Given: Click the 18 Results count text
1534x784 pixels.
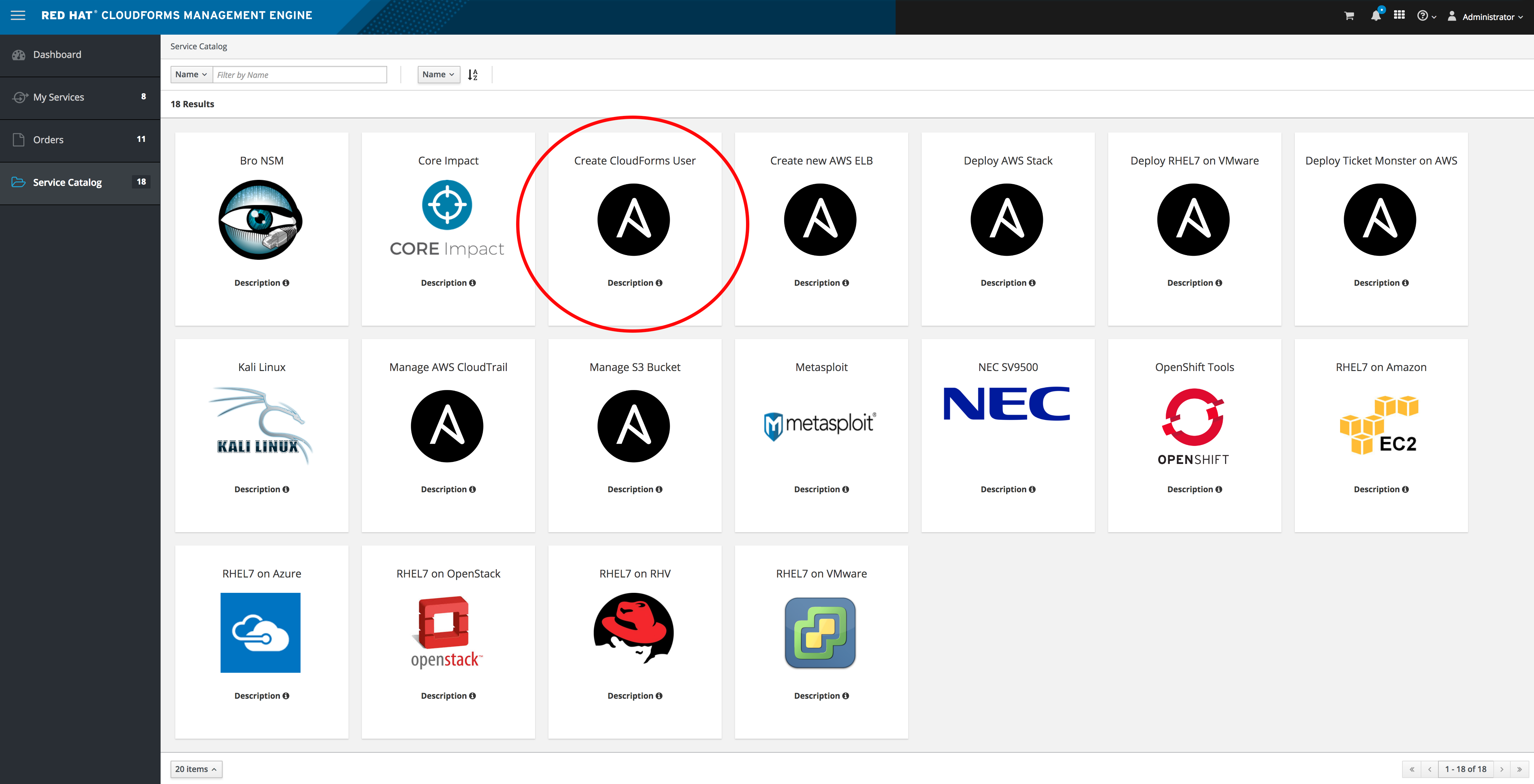Looking at the screenshot, I should point(192,104).
